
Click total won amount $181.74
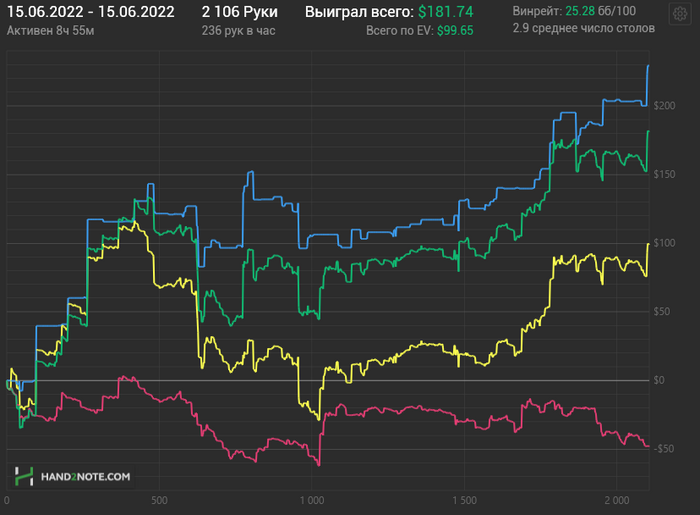(446, 12)
